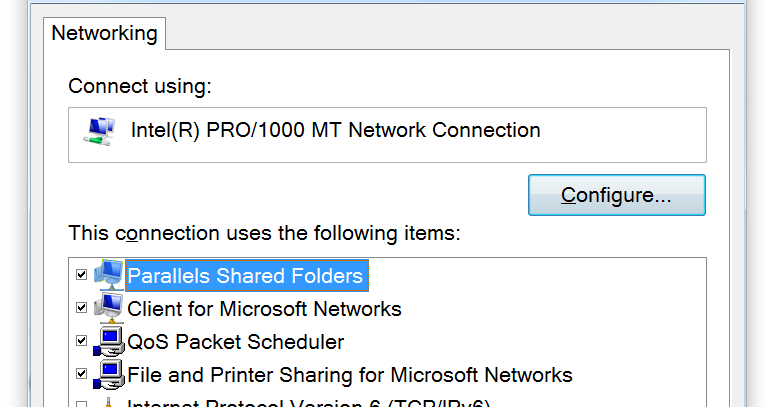Toggle the Client for Microsoft Networks checkbox
This screenshot has width=774, height=407.
point(81,308)
